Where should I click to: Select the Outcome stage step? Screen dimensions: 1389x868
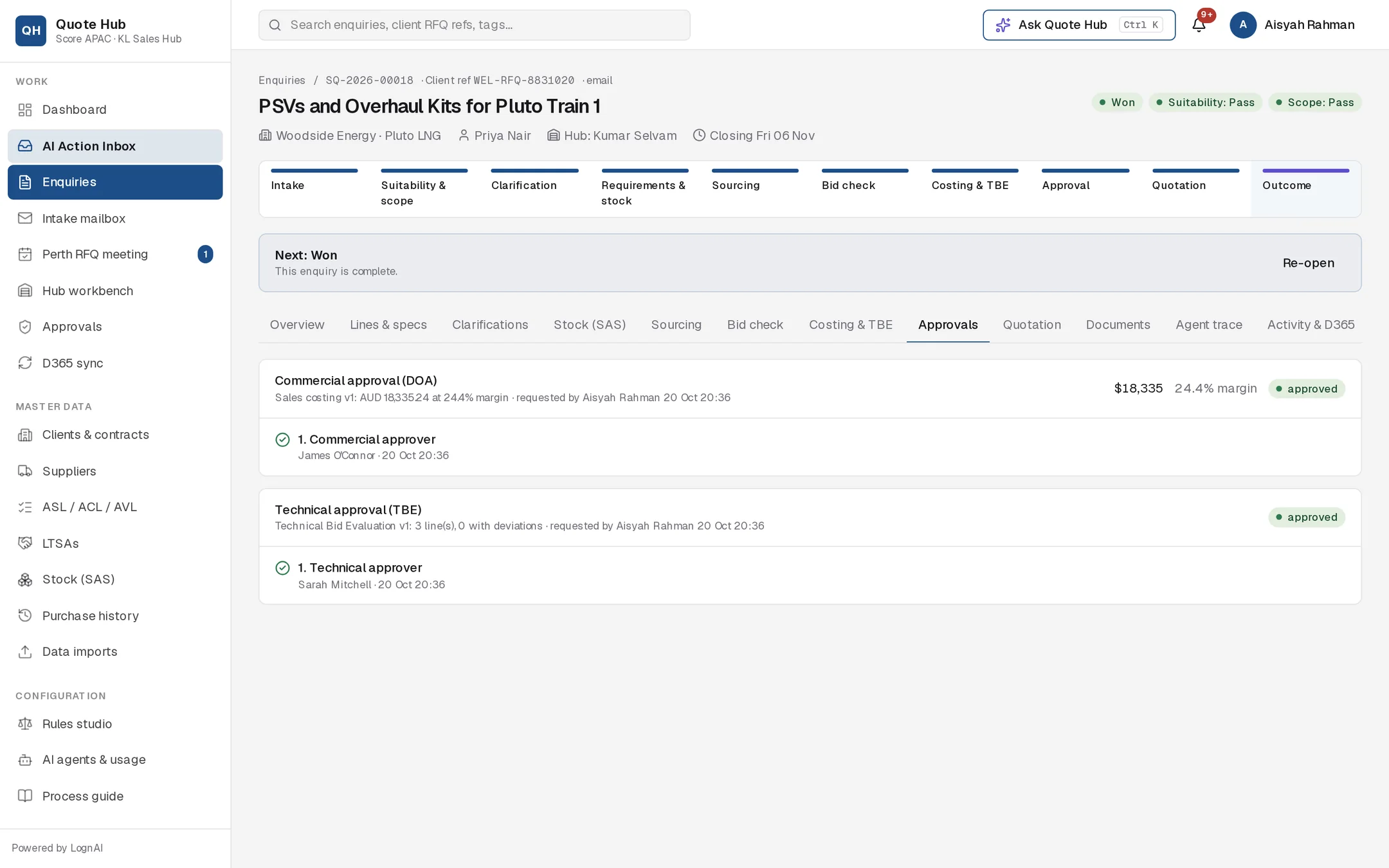[x=1305, y=188]
